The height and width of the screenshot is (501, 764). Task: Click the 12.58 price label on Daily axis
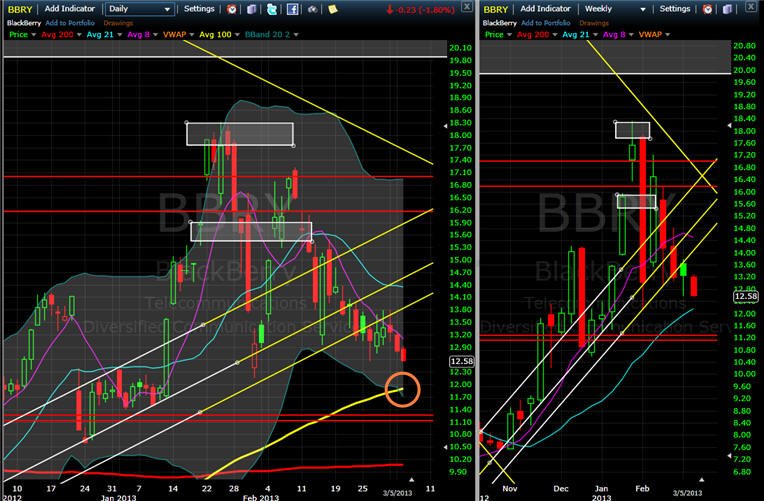461,362
